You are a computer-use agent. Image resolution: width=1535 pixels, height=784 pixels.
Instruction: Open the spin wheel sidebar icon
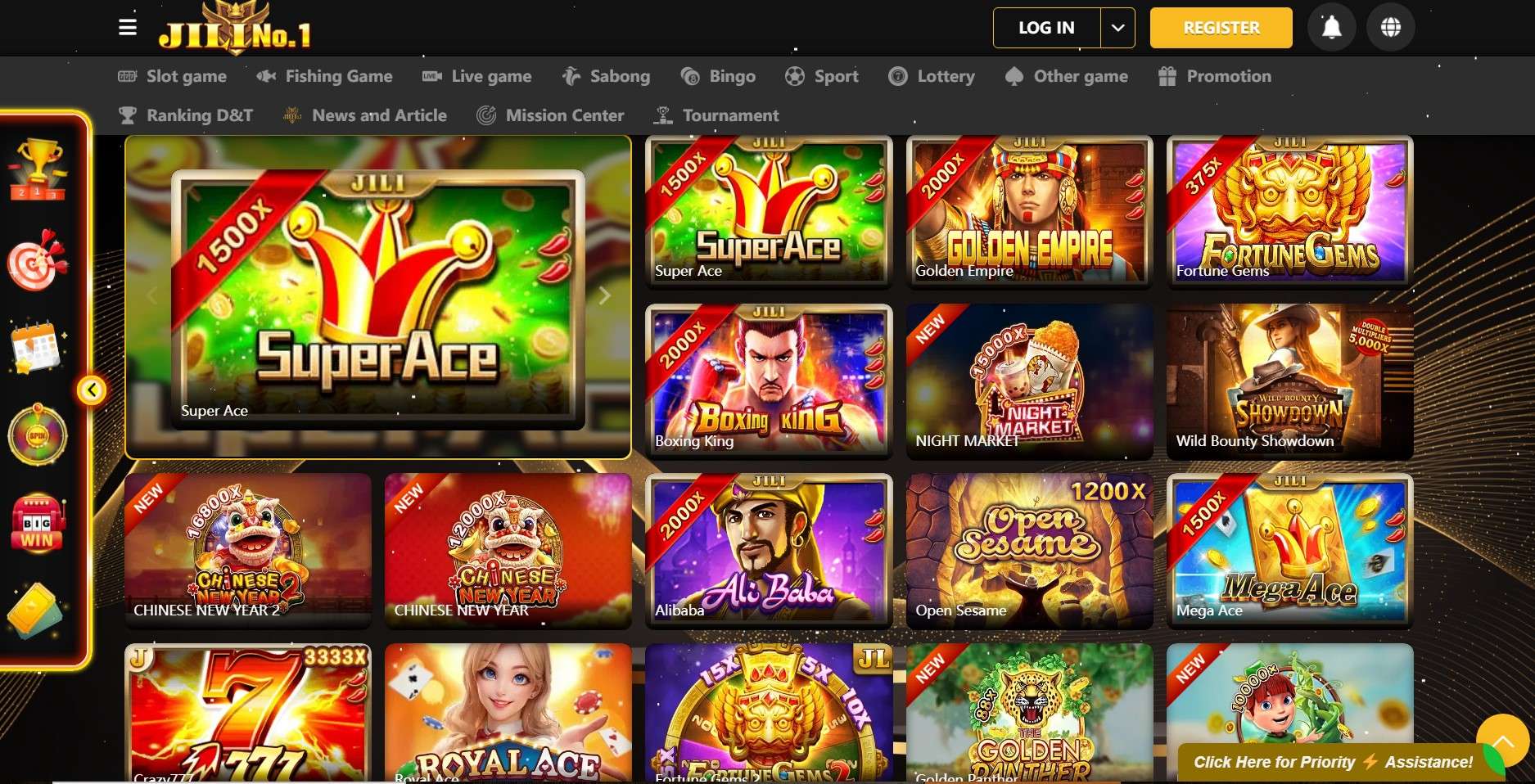coord(37,435)
